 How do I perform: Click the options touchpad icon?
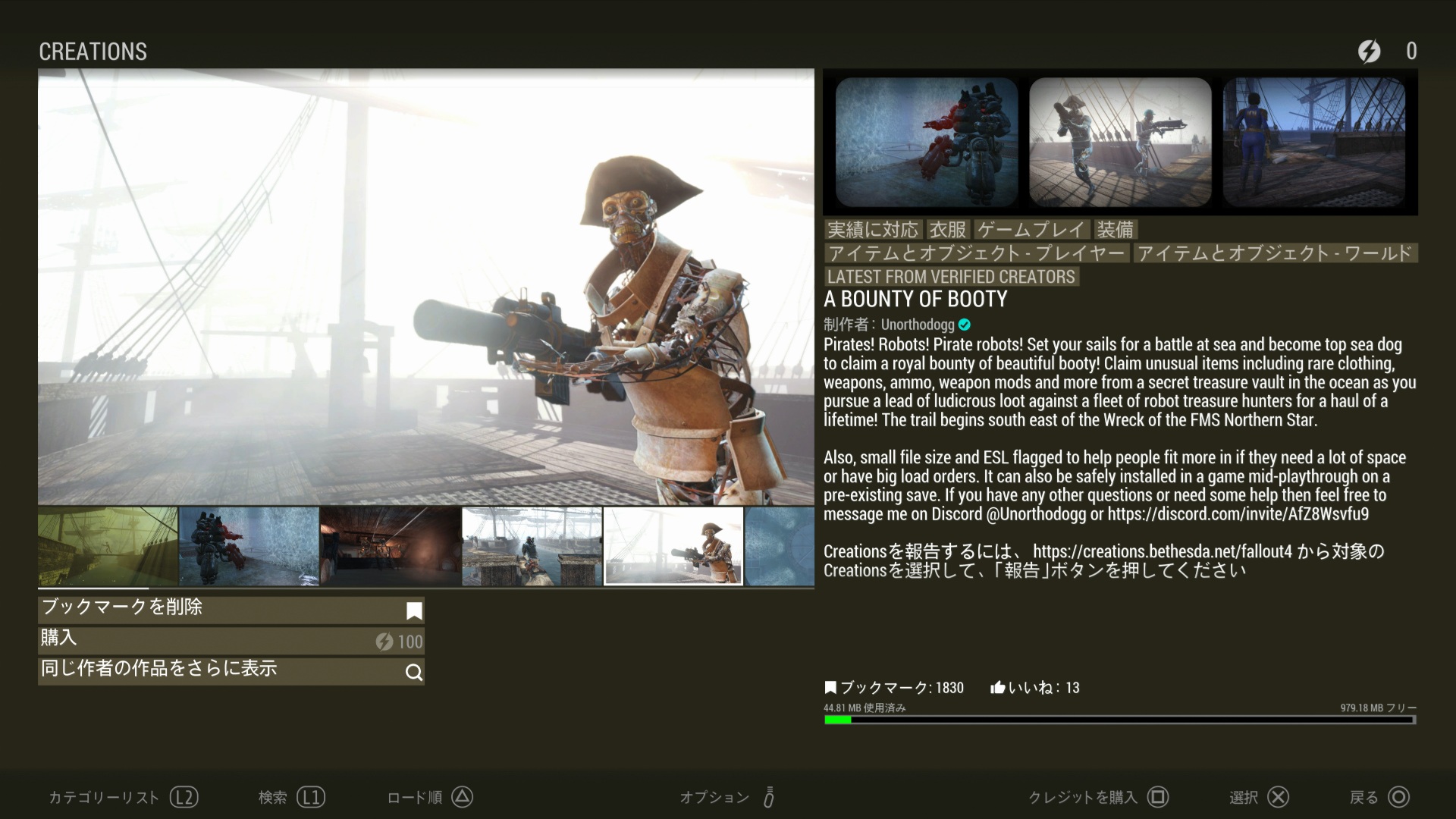tap(768, 797)
